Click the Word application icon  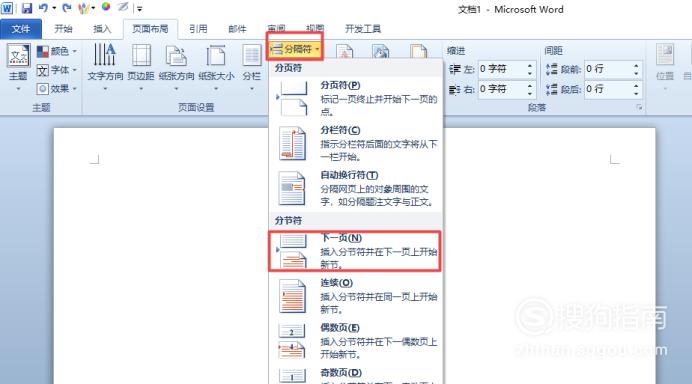click(7, 8)
